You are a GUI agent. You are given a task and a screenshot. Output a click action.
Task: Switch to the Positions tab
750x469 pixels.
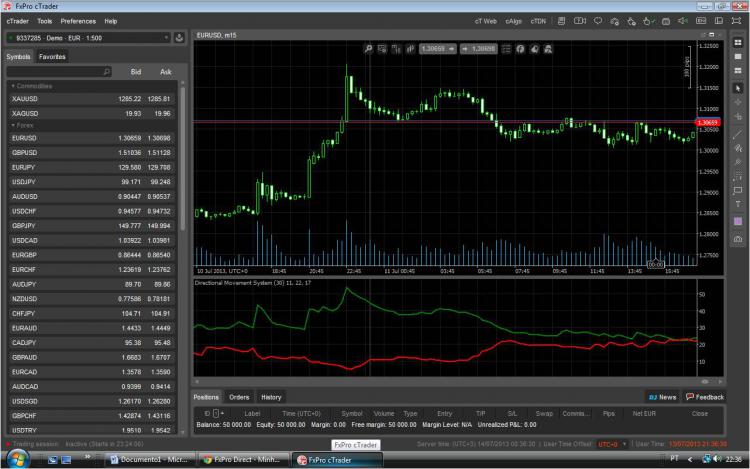click(206, 397)
